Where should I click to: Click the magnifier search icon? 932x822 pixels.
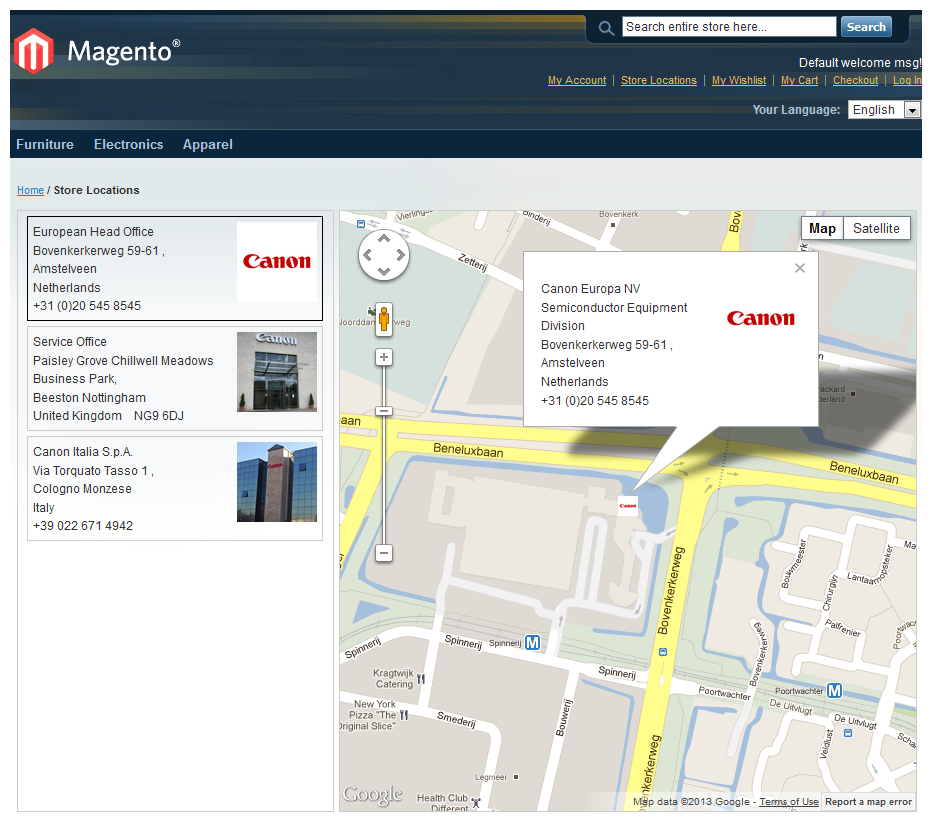(606, 28)
